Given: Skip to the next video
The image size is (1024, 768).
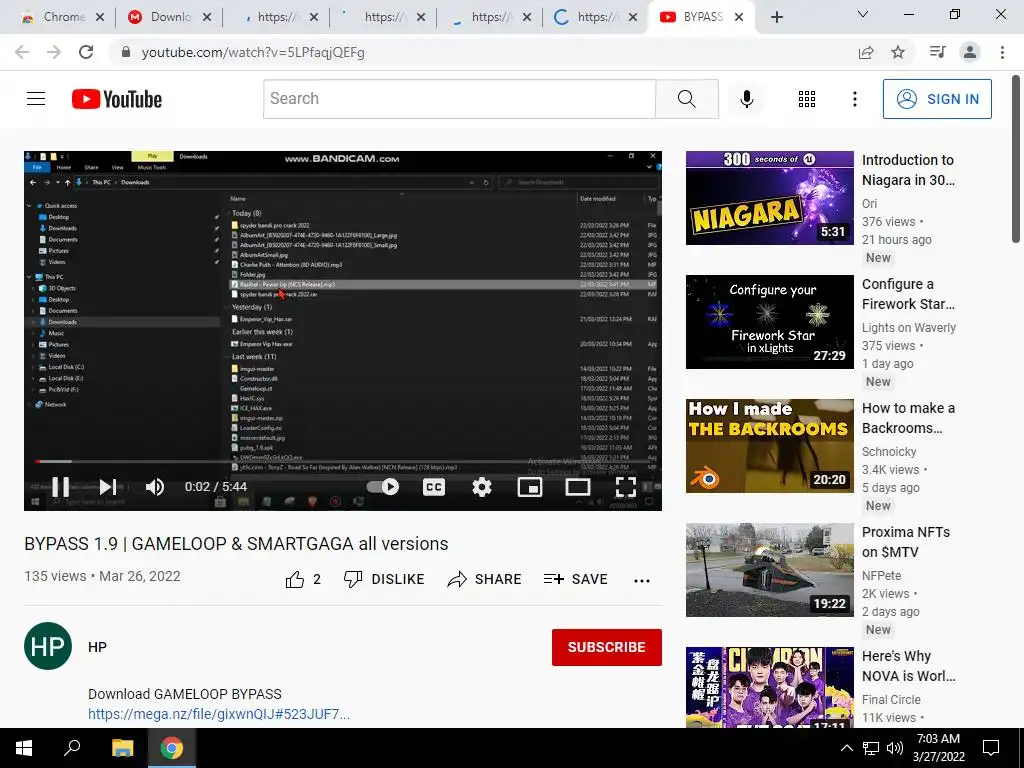Looking at the screenshot, I should coord(108,487).
